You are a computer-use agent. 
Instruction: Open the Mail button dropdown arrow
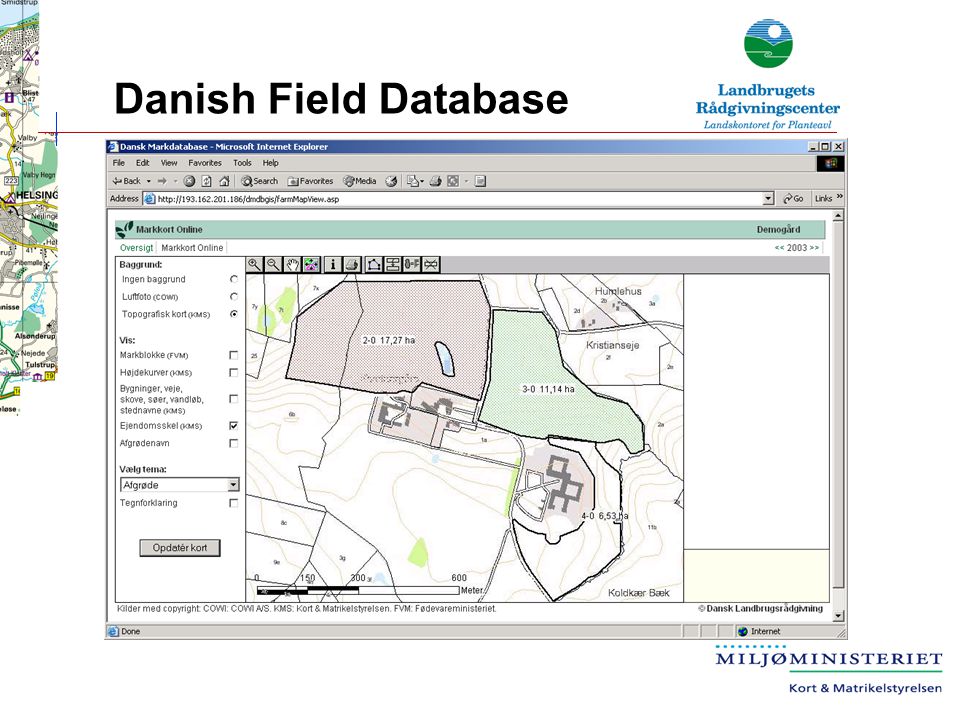(x=422, y=181)
